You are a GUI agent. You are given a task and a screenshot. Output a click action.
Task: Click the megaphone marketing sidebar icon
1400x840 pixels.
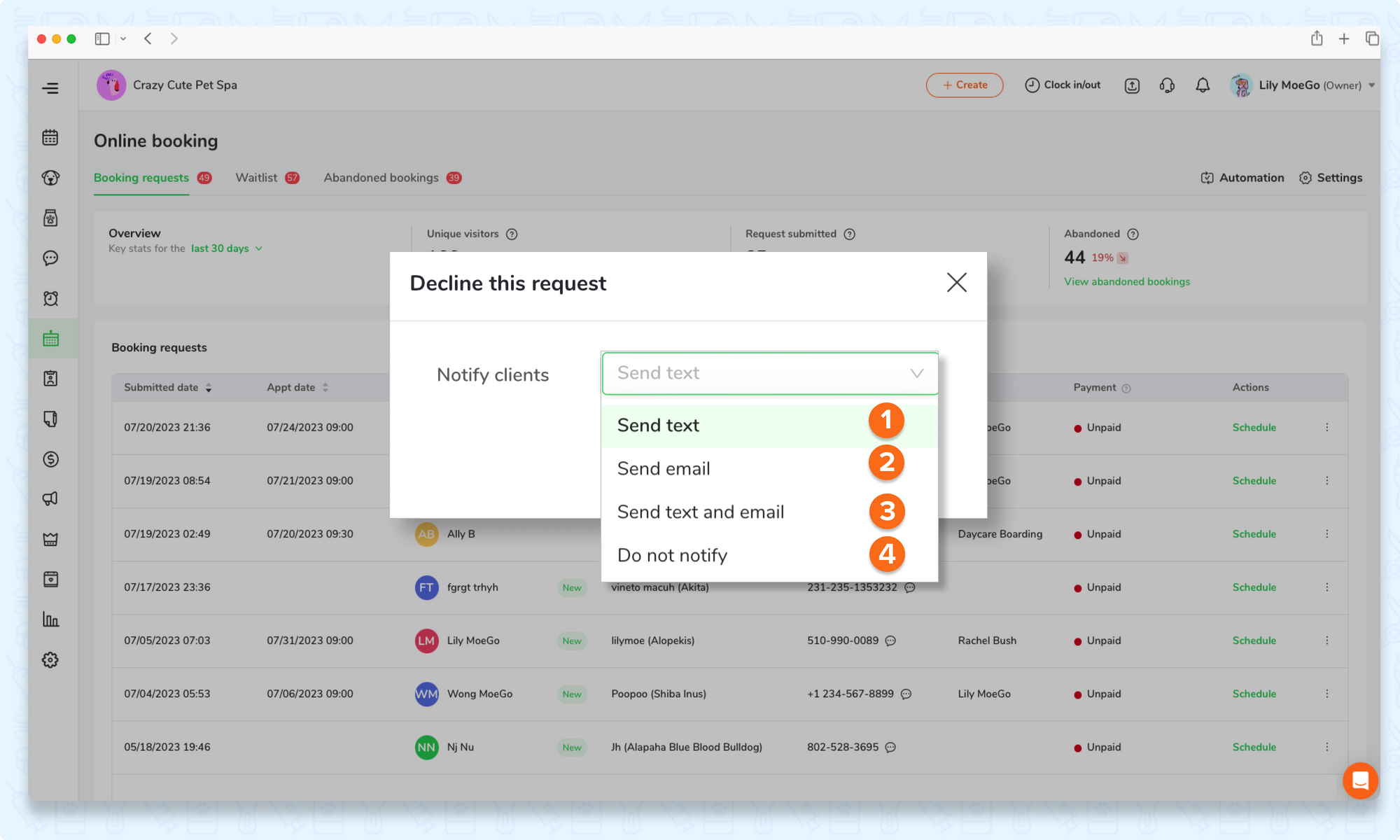[50, 499]
